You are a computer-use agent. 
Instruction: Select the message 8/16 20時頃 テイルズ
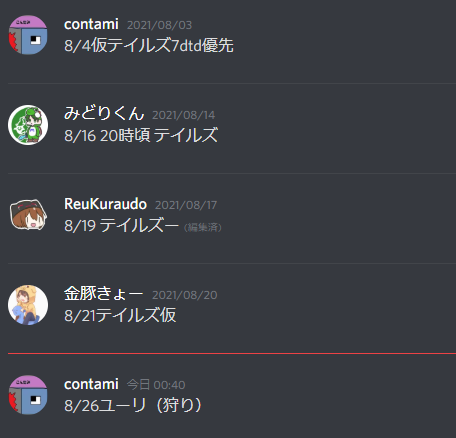click(141, 135)
